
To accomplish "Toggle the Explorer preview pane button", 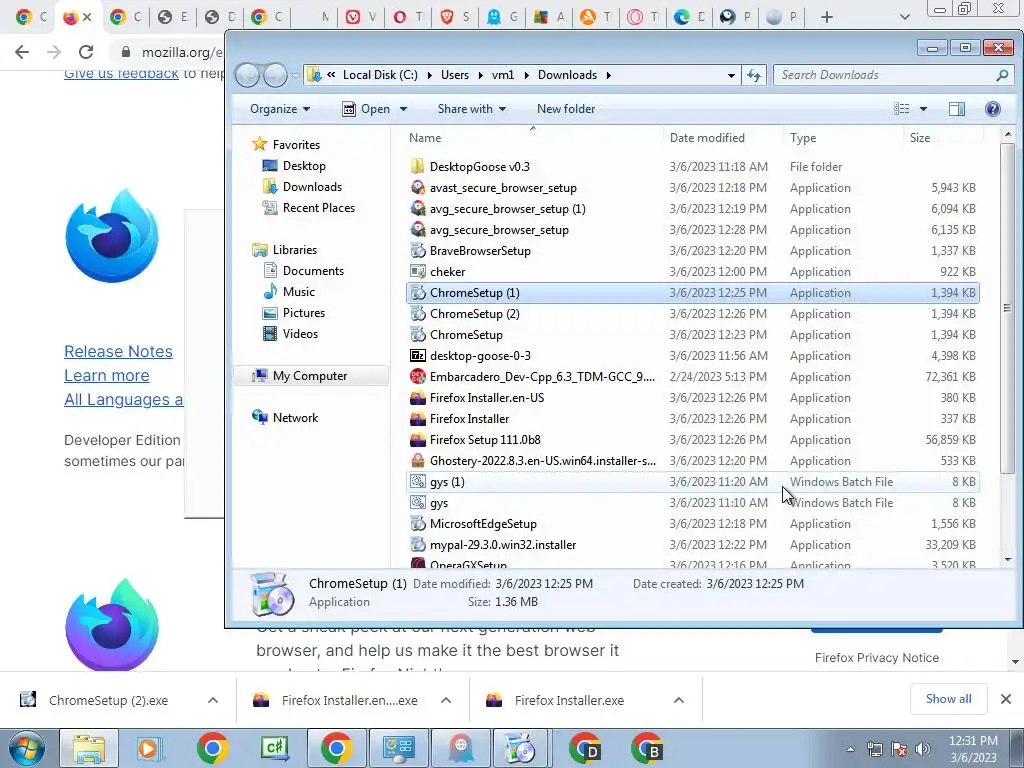I will tap(957, 109).
